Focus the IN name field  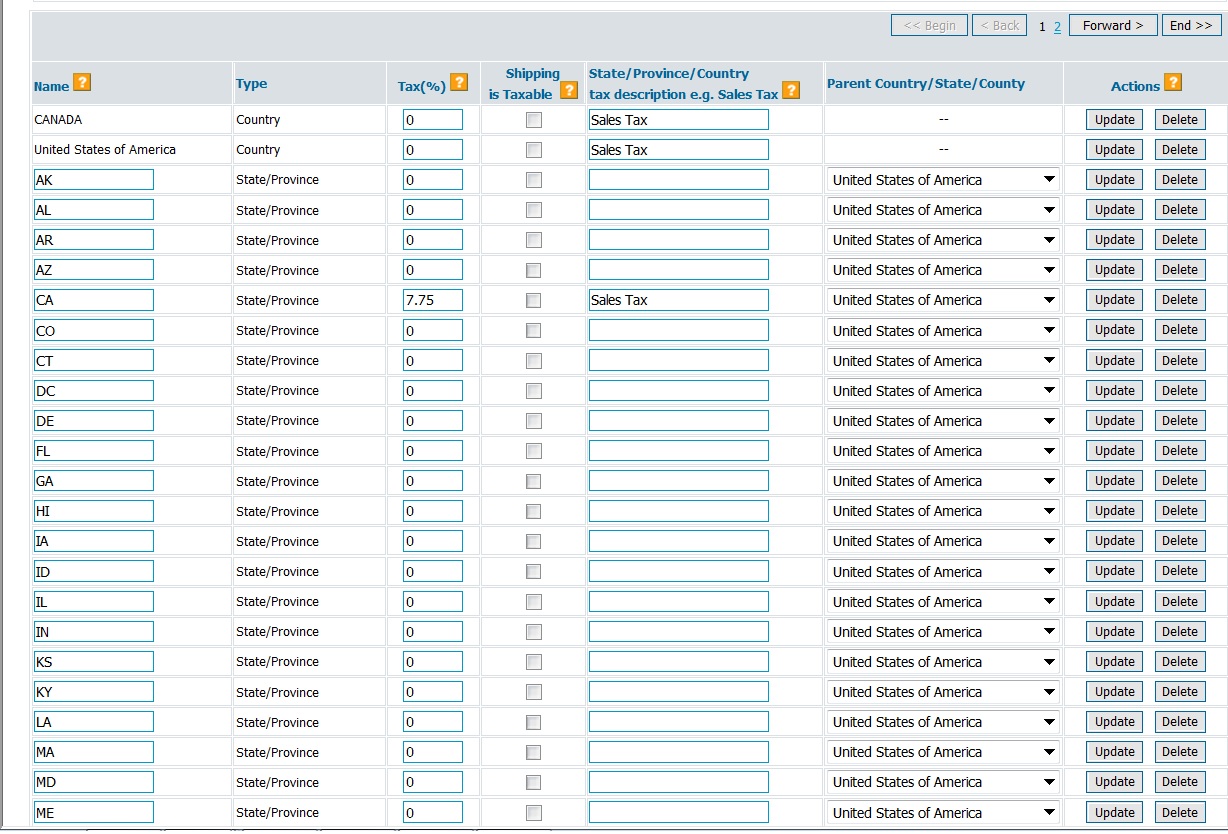(x=93, y=632)
